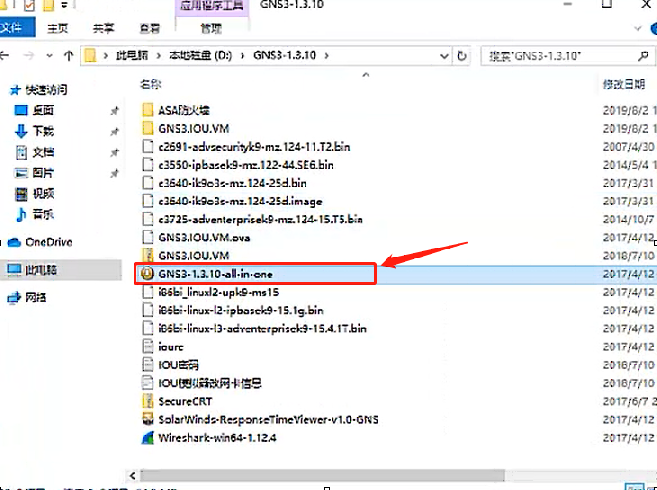The height and width of the screenshot is (490, 657).
Task: Click the 2017/6/7 modified date cell
Action: 629,401
